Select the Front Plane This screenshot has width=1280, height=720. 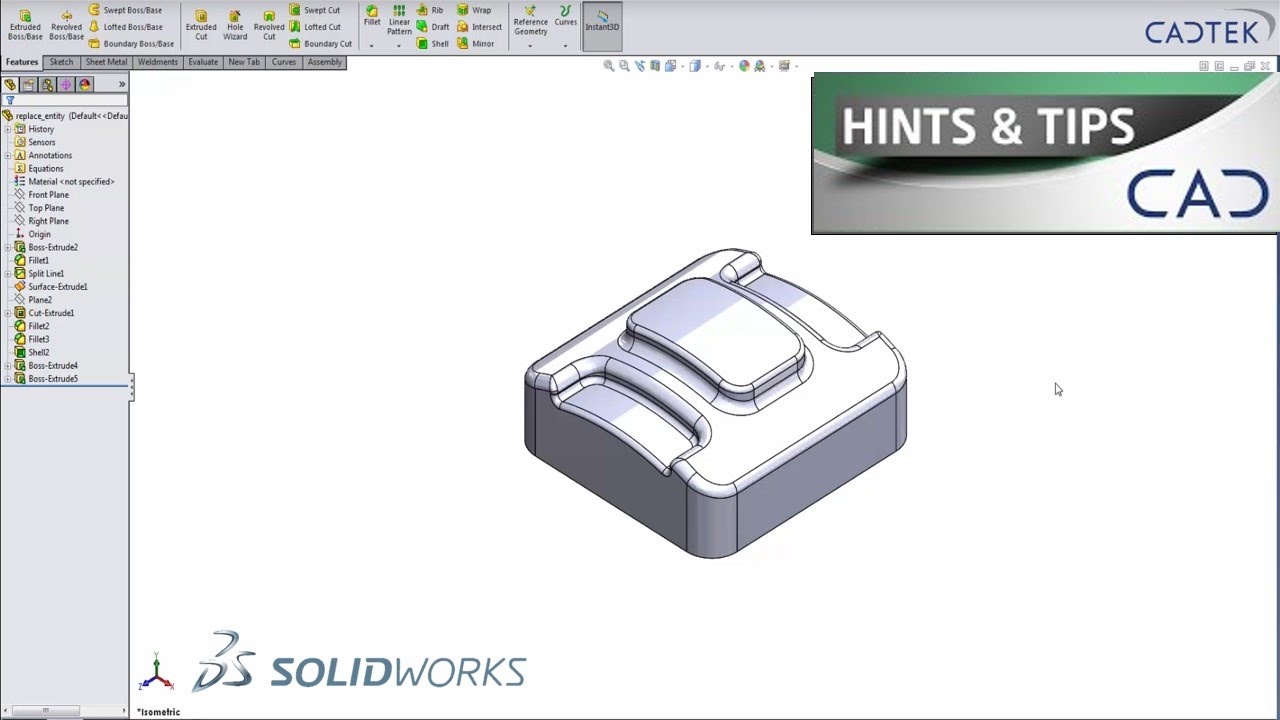point(42,195)
